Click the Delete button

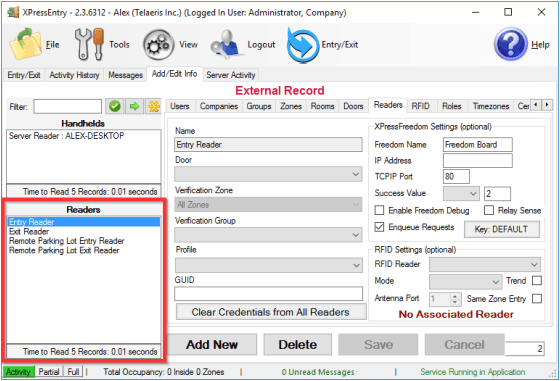(x=298, y=345)
